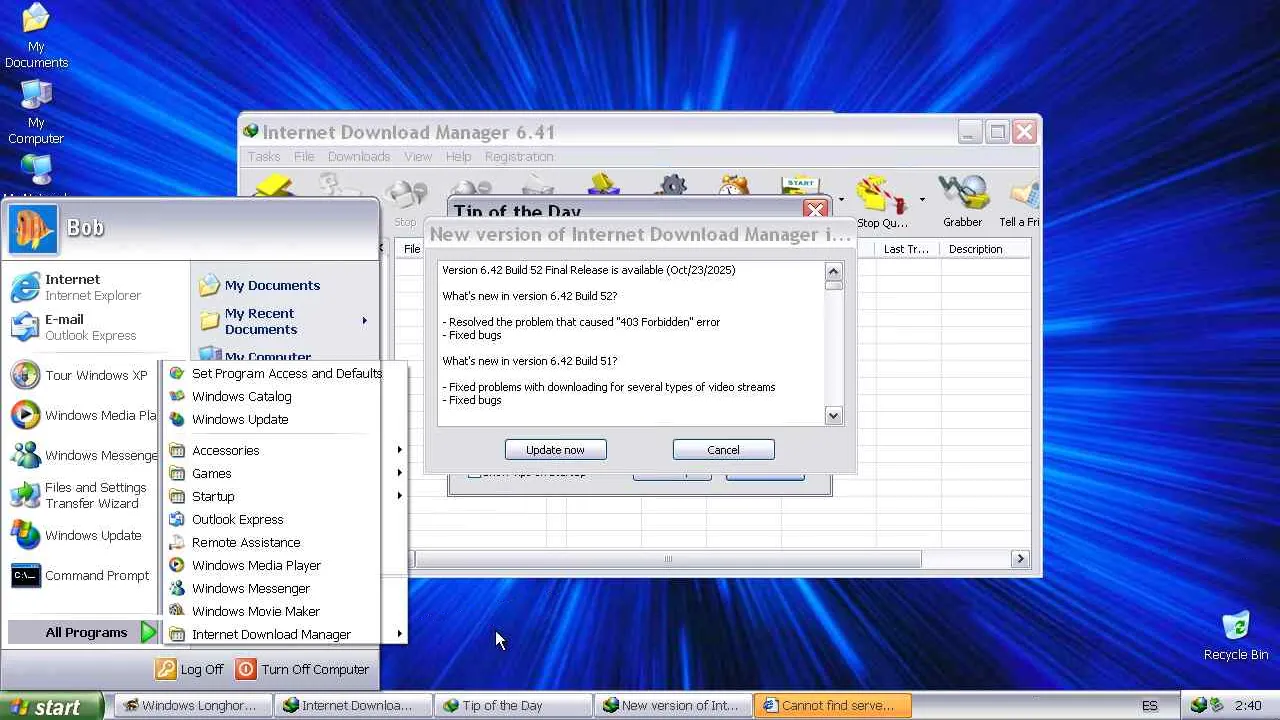Open the IDM File menu
This screenshot has height=720, width=1280.
point(304,156)
